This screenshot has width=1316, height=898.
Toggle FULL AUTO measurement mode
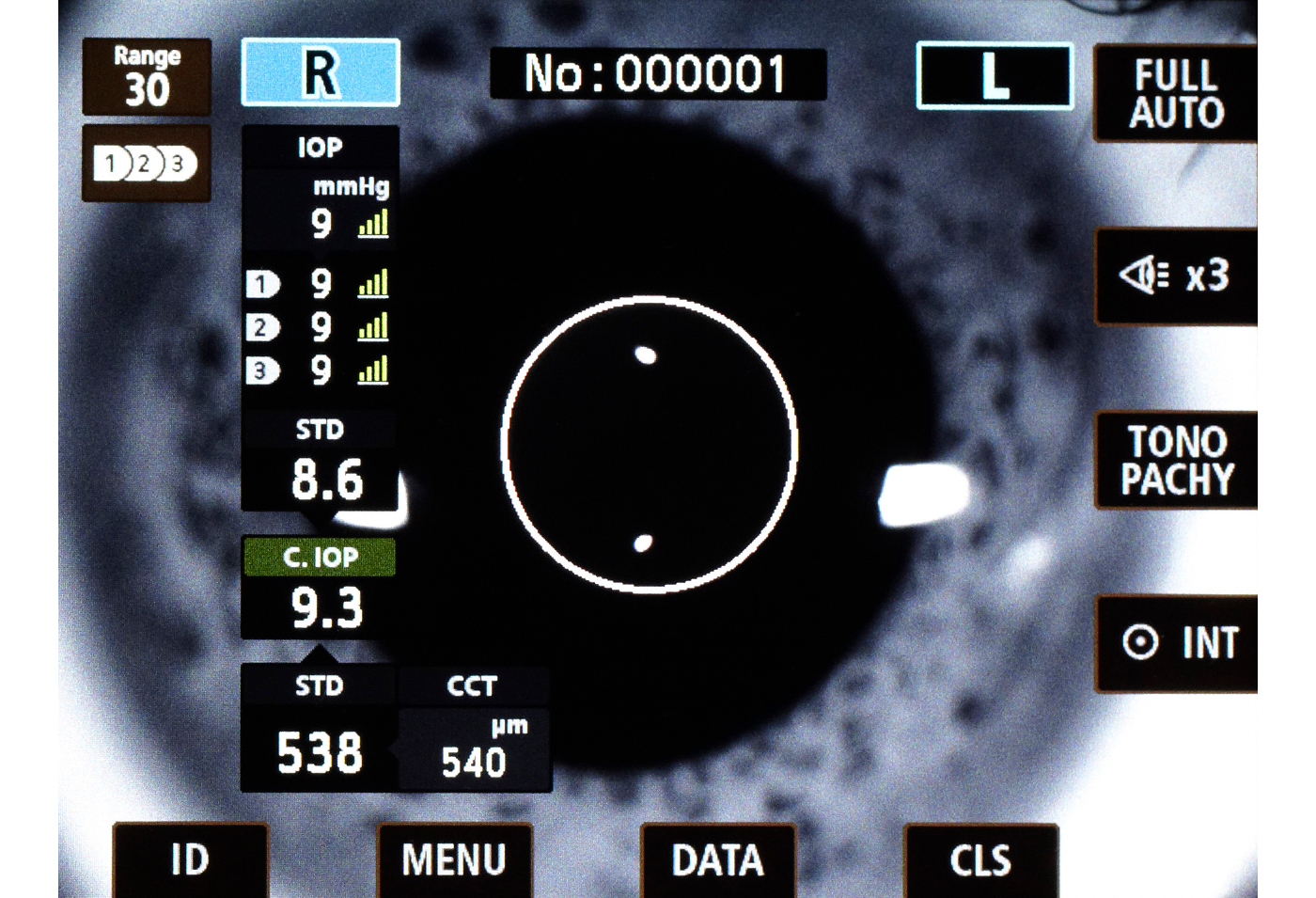(x=1175, y=93)
